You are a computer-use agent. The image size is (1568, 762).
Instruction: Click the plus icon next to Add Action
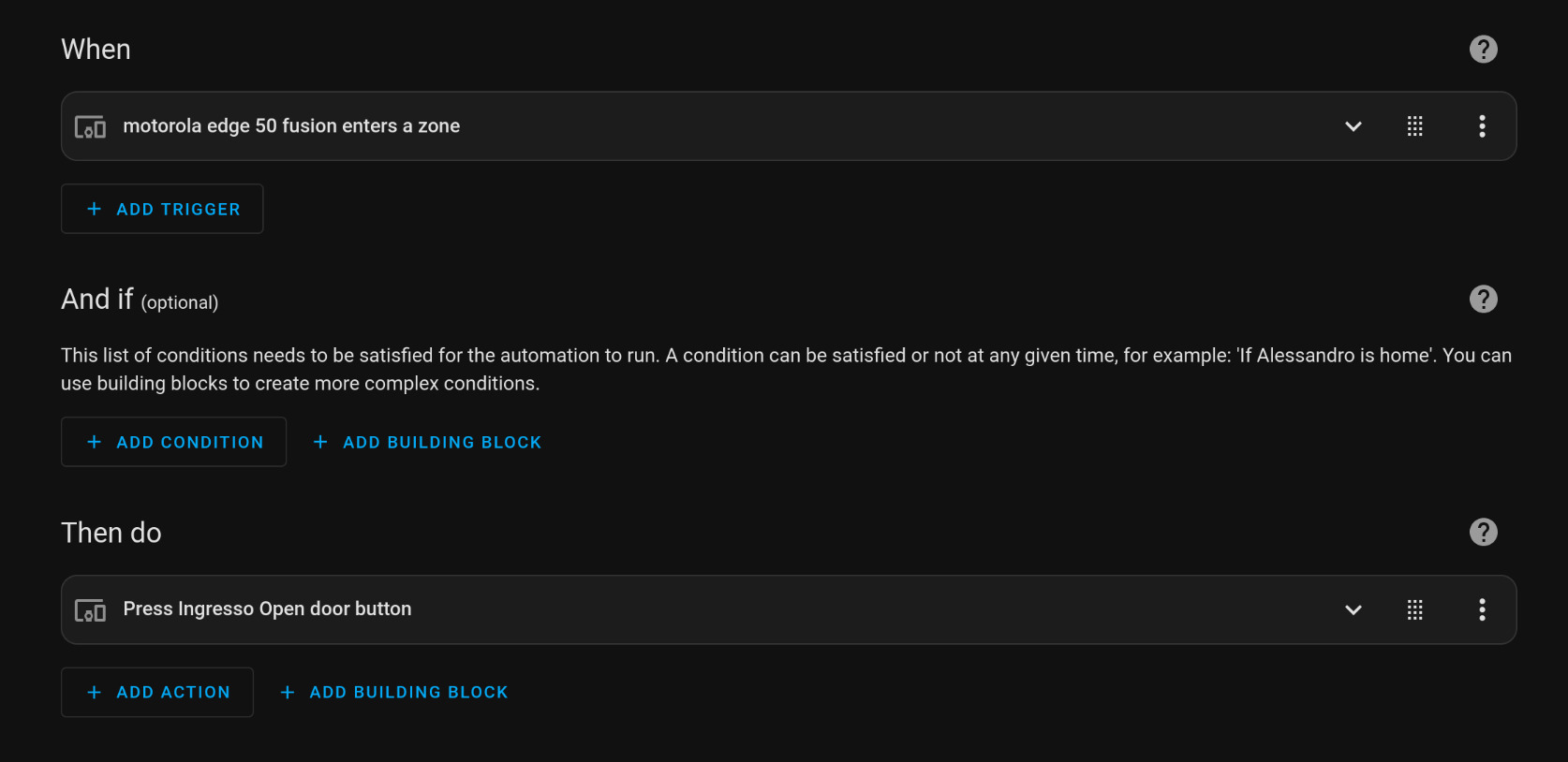click(x=94, y=692)
